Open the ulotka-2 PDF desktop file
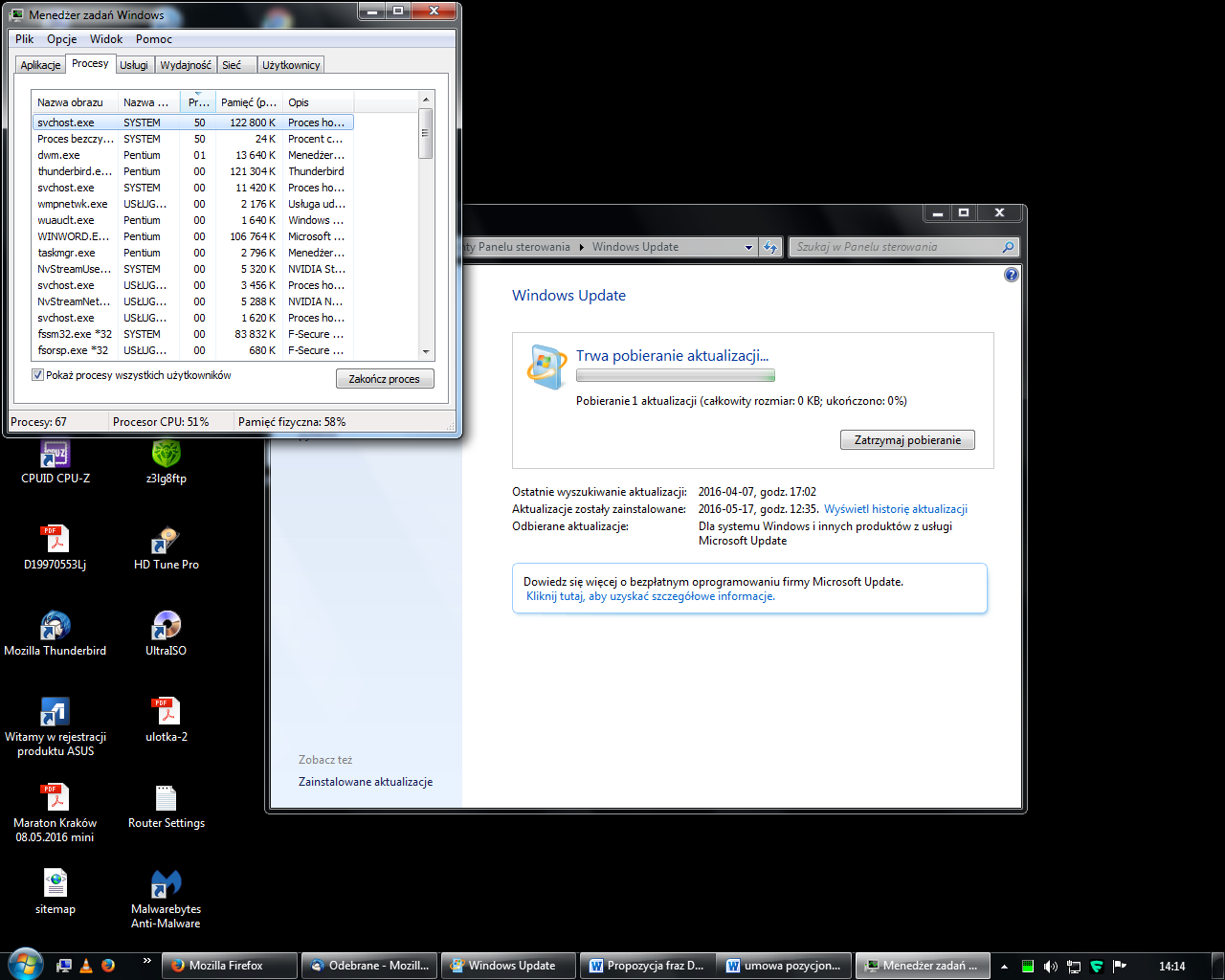Screen dimensions: 1225x980 166,718
